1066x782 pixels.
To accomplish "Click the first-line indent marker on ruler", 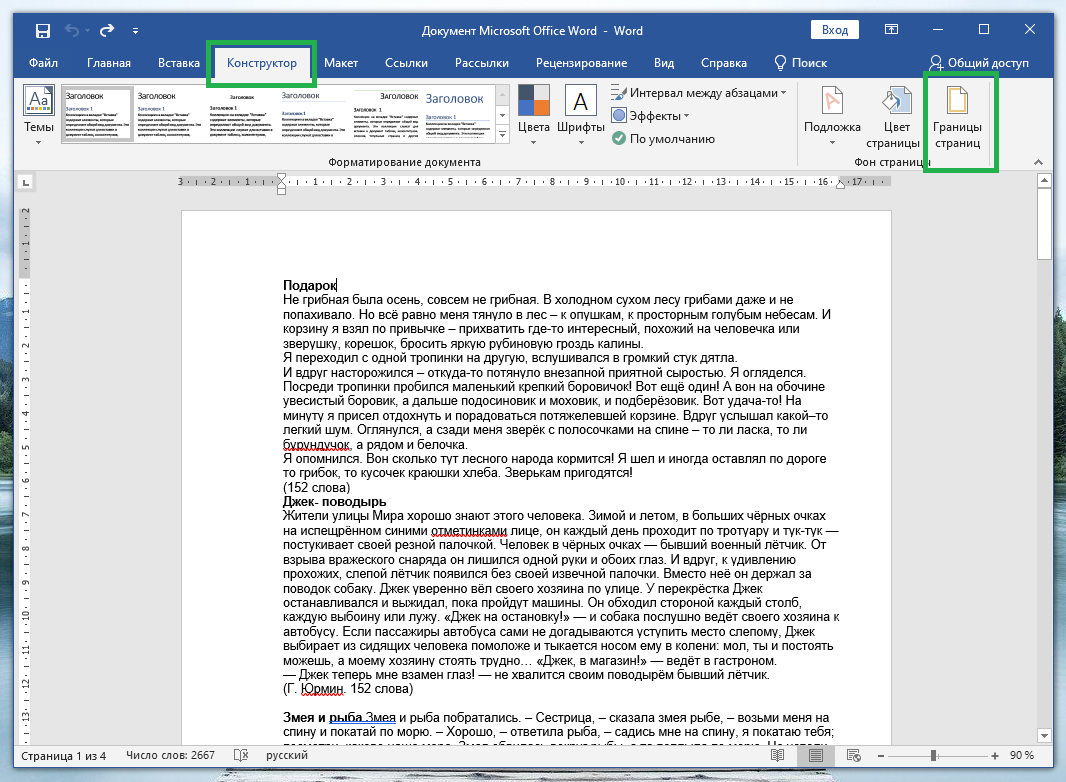I will [281, 178].
